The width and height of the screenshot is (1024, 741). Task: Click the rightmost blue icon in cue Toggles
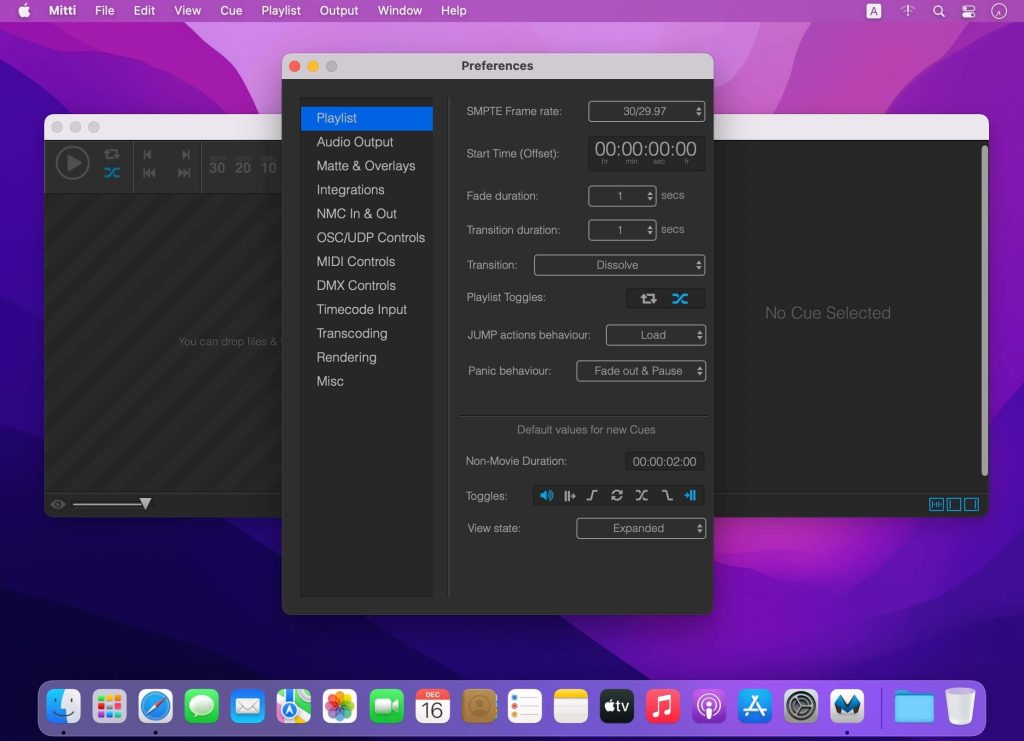(x=690, y=495)
